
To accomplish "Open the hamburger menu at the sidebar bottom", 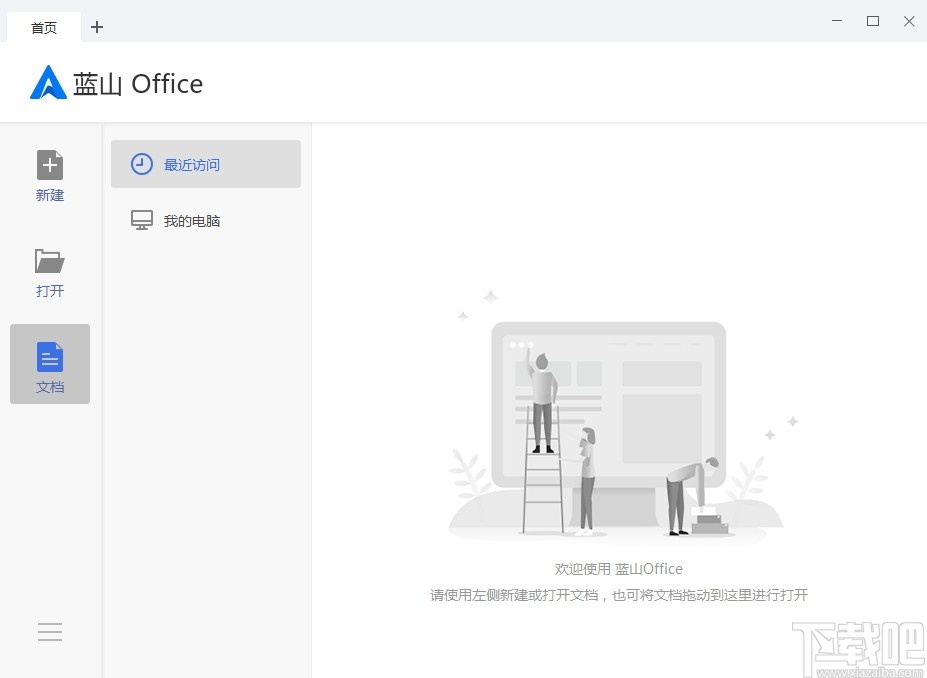I will click(x=49, y=632).
